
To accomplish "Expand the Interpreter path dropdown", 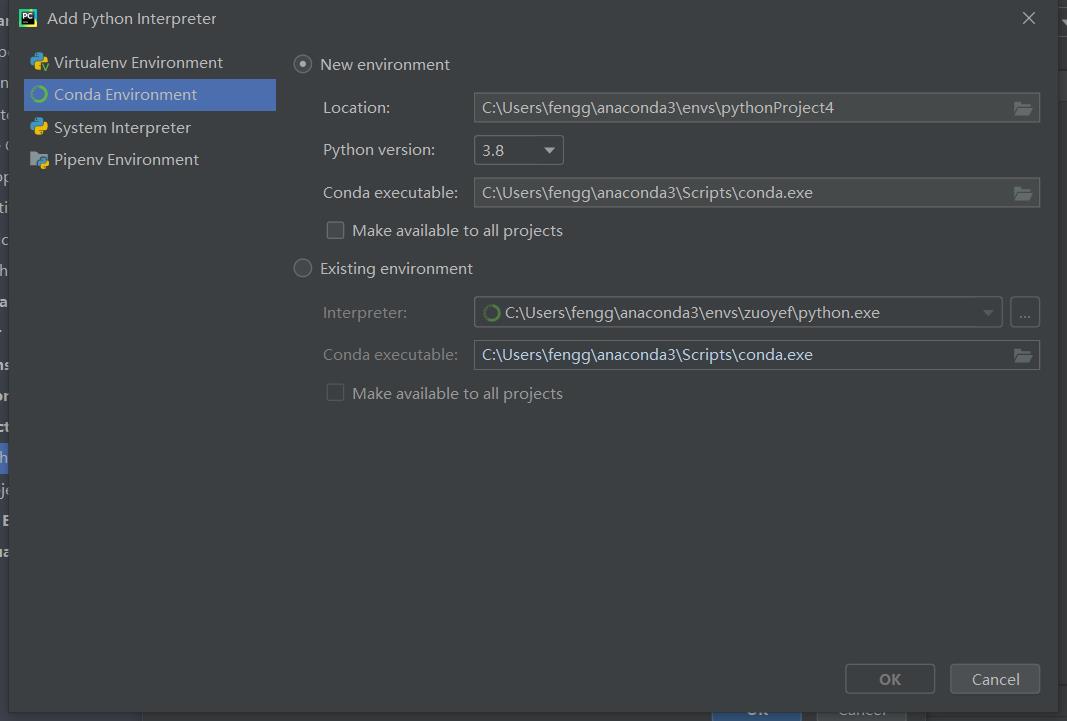I will point(987,313).
